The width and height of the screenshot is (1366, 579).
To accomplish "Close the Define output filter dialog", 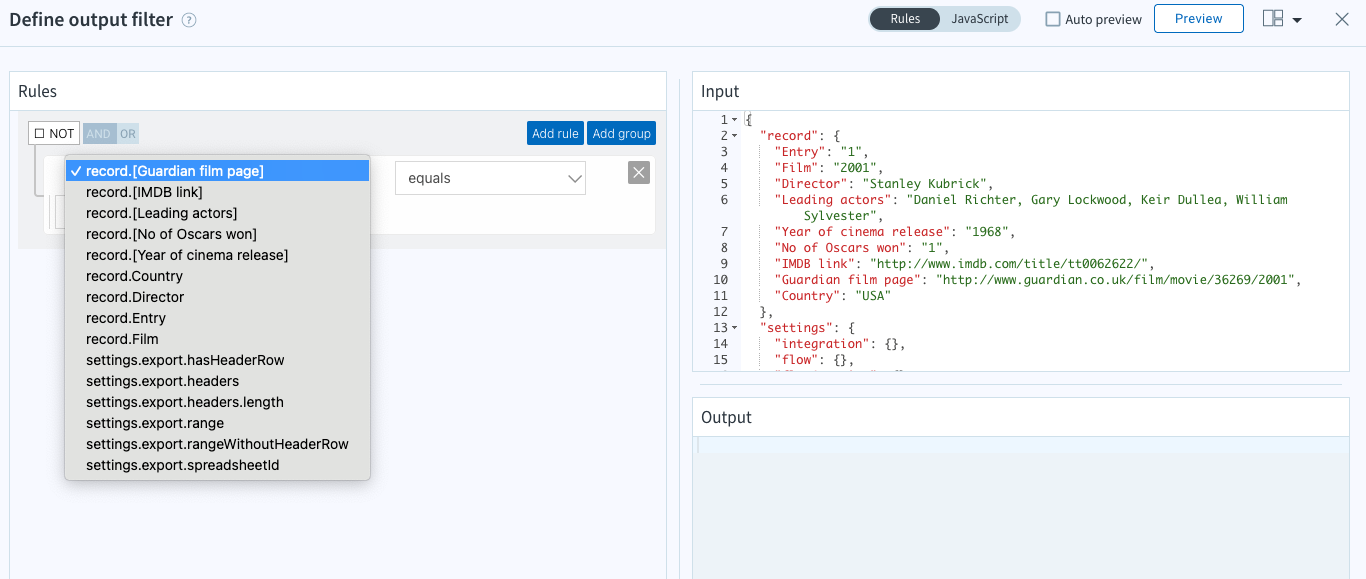I will coord(1342,19).
